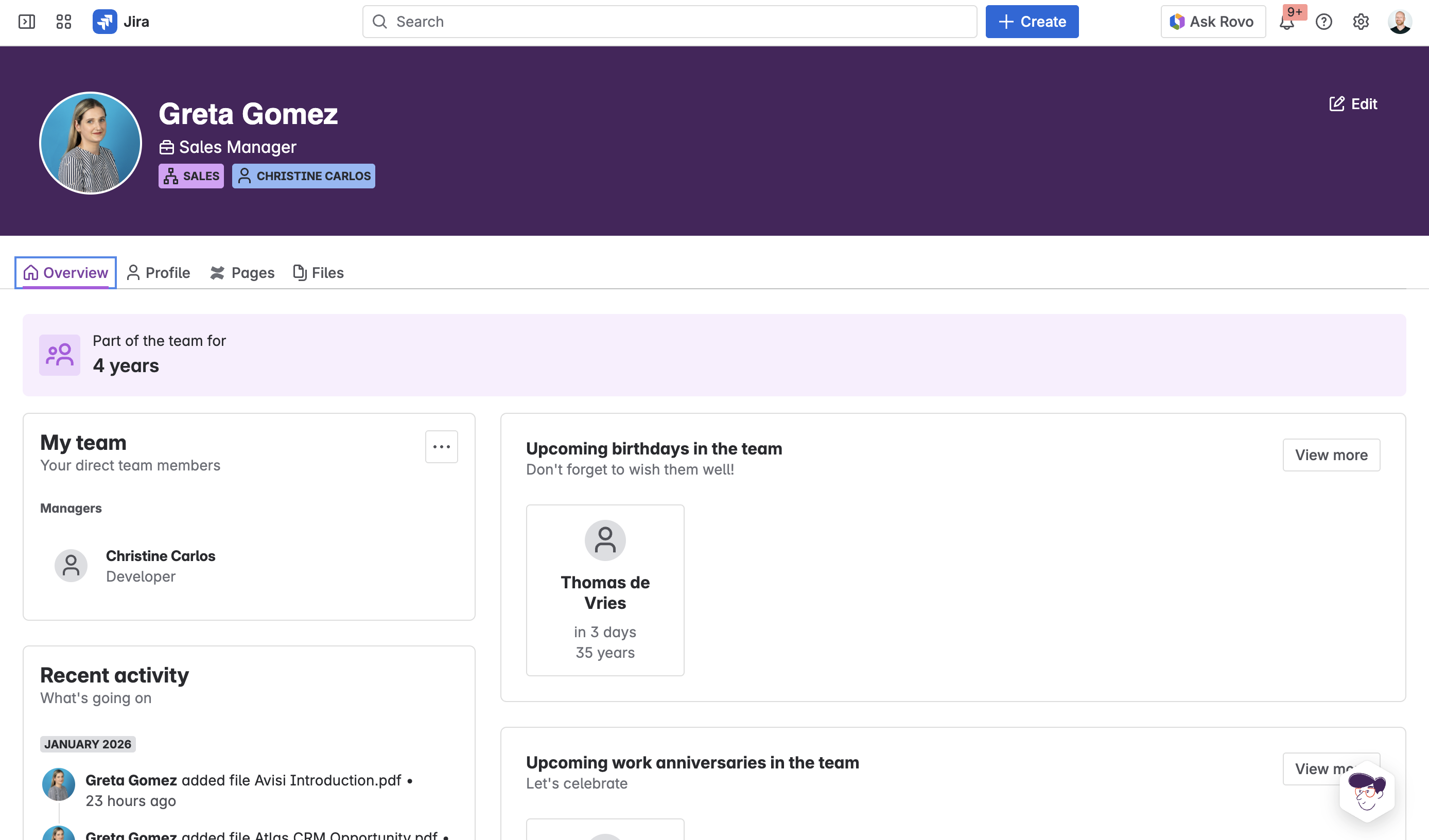This screenshot has height=840, width=1429.
Task: Switch to the Profile tab
Action: point(158,273)
